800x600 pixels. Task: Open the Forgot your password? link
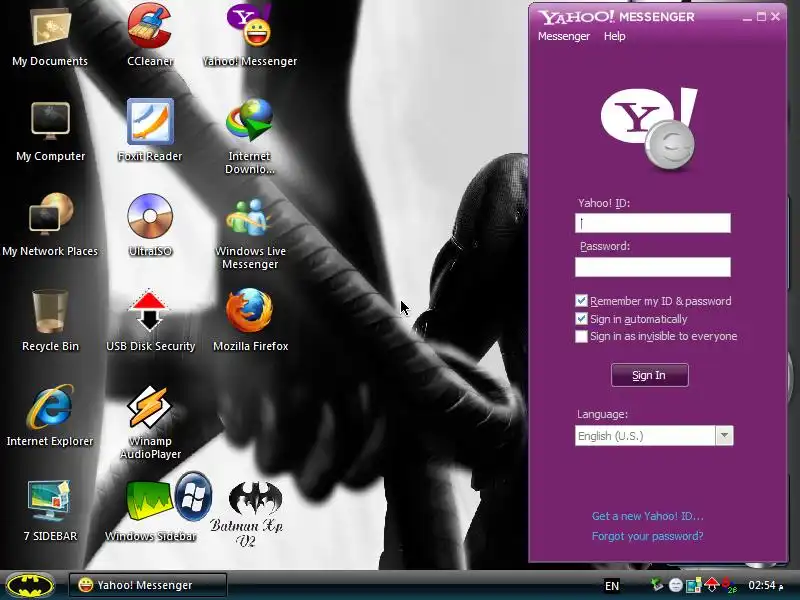tap(647, 536)
